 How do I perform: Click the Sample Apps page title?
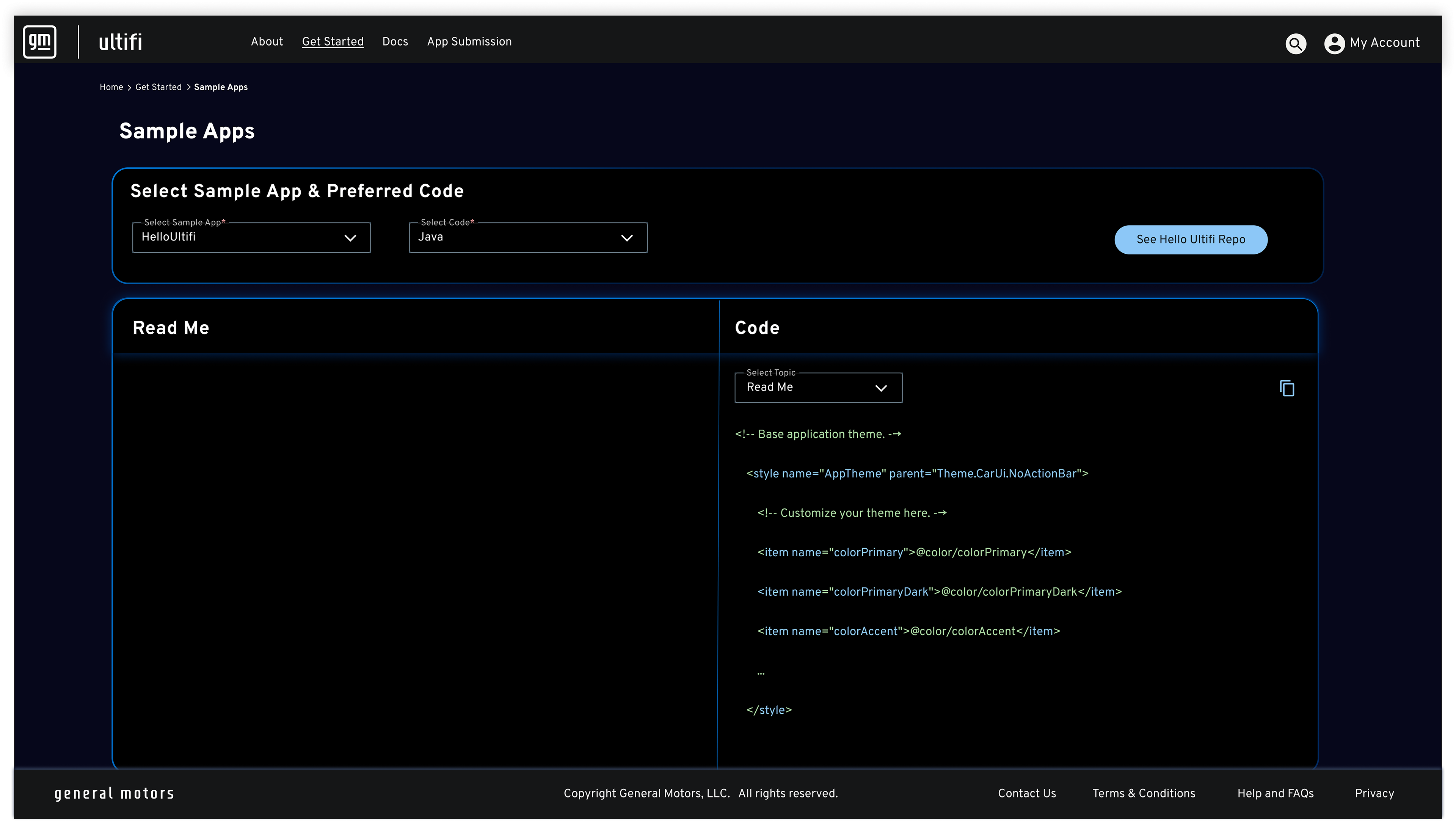pyautogui.click(x=187, y=131)
